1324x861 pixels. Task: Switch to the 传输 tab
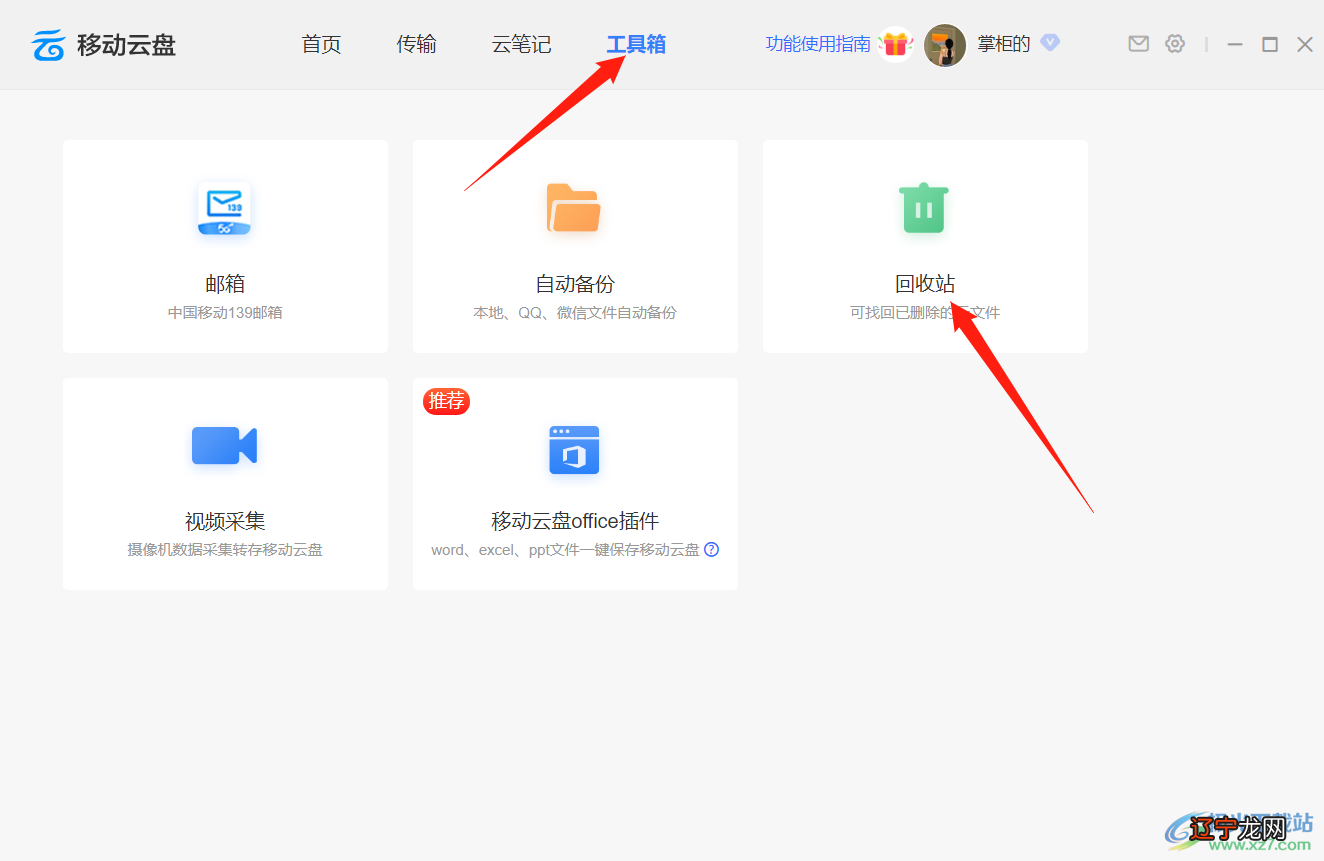(x=416, y=44)
